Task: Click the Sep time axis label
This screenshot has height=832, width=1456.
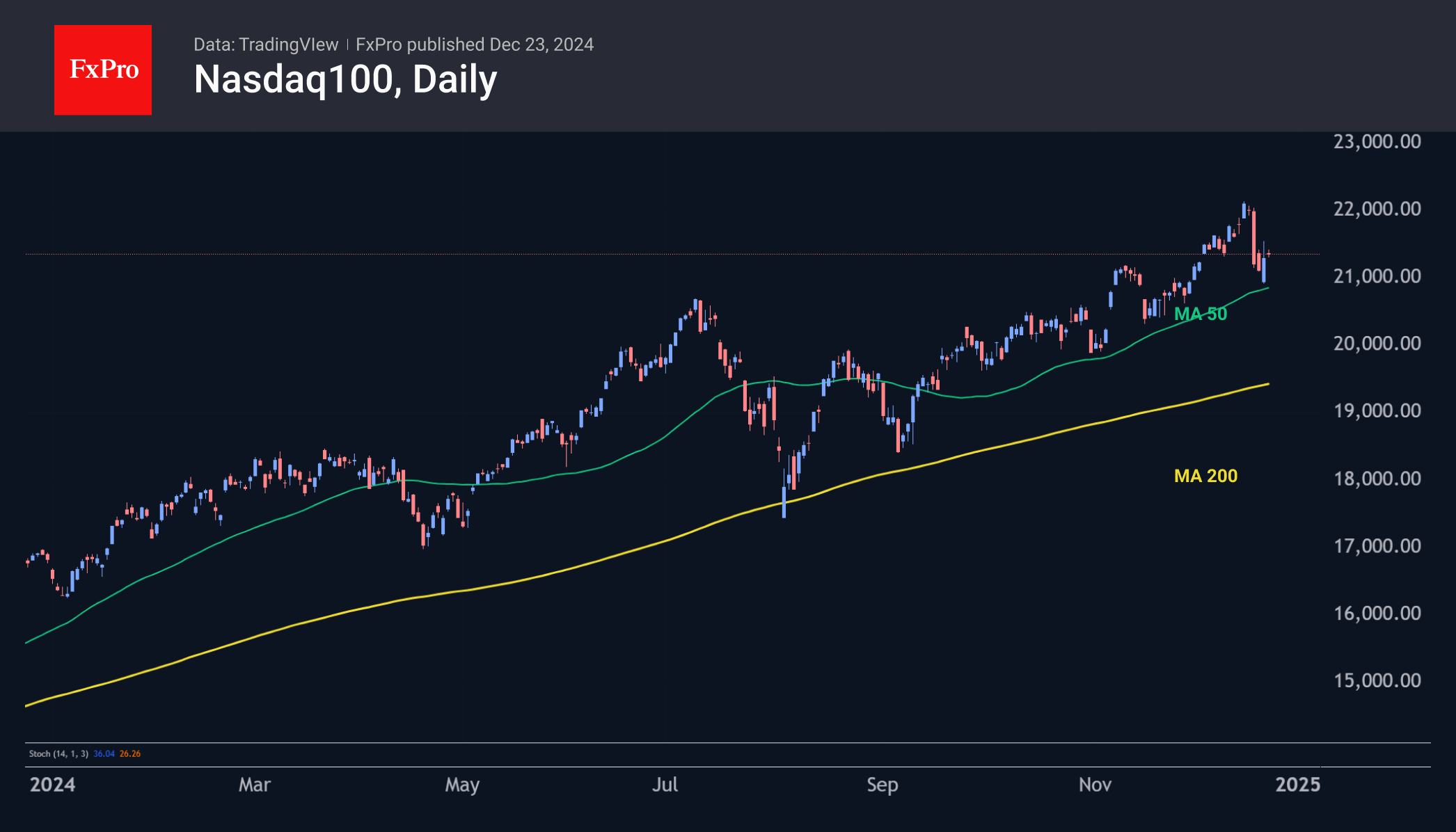Action: coord(882,785)
